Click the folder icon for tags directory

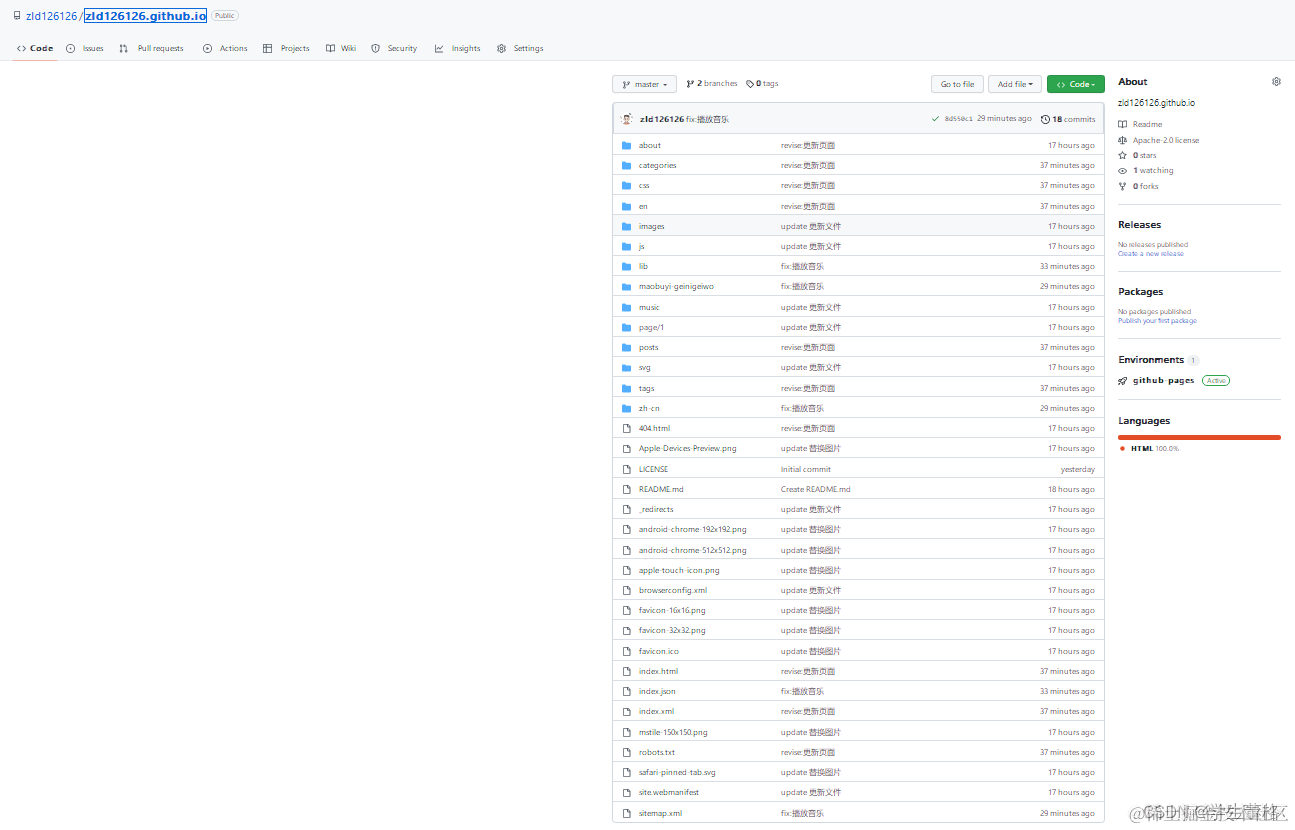click(x=626, y=388)
